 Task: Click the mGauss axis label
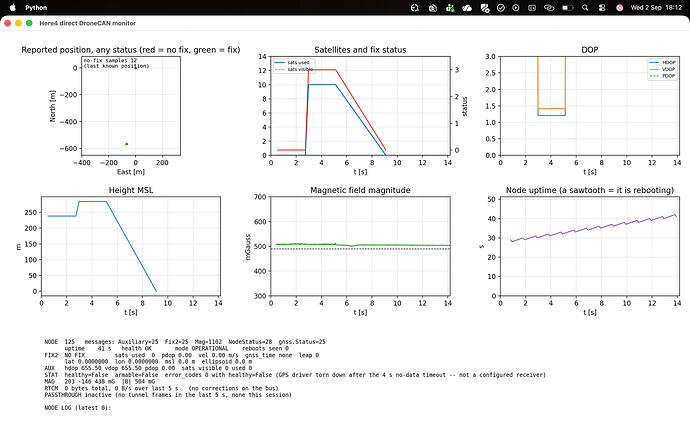click(248, 246)
